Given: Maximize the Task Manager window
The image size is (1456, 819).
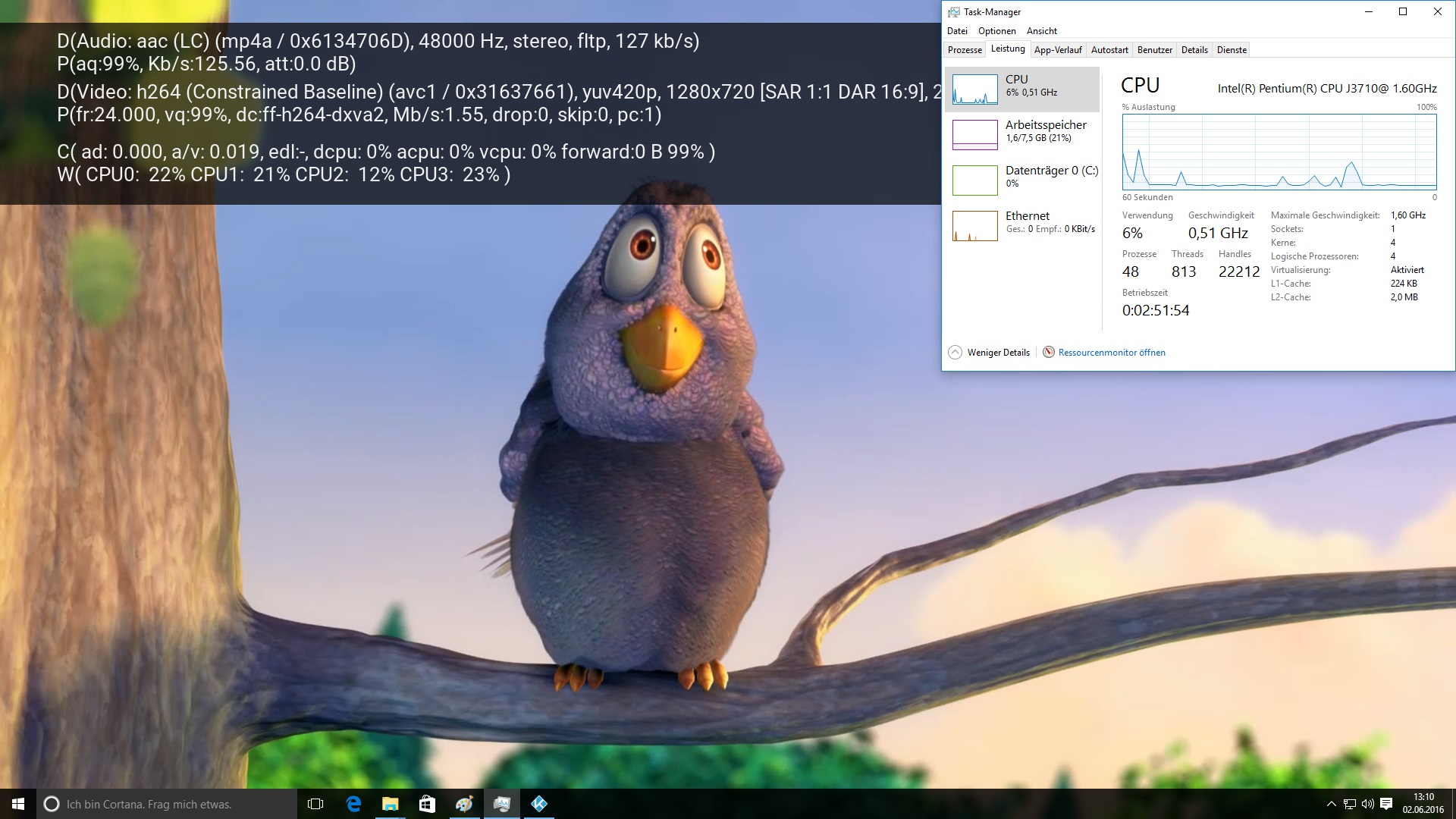Looking at the screenshot, I should point(1403,11).
